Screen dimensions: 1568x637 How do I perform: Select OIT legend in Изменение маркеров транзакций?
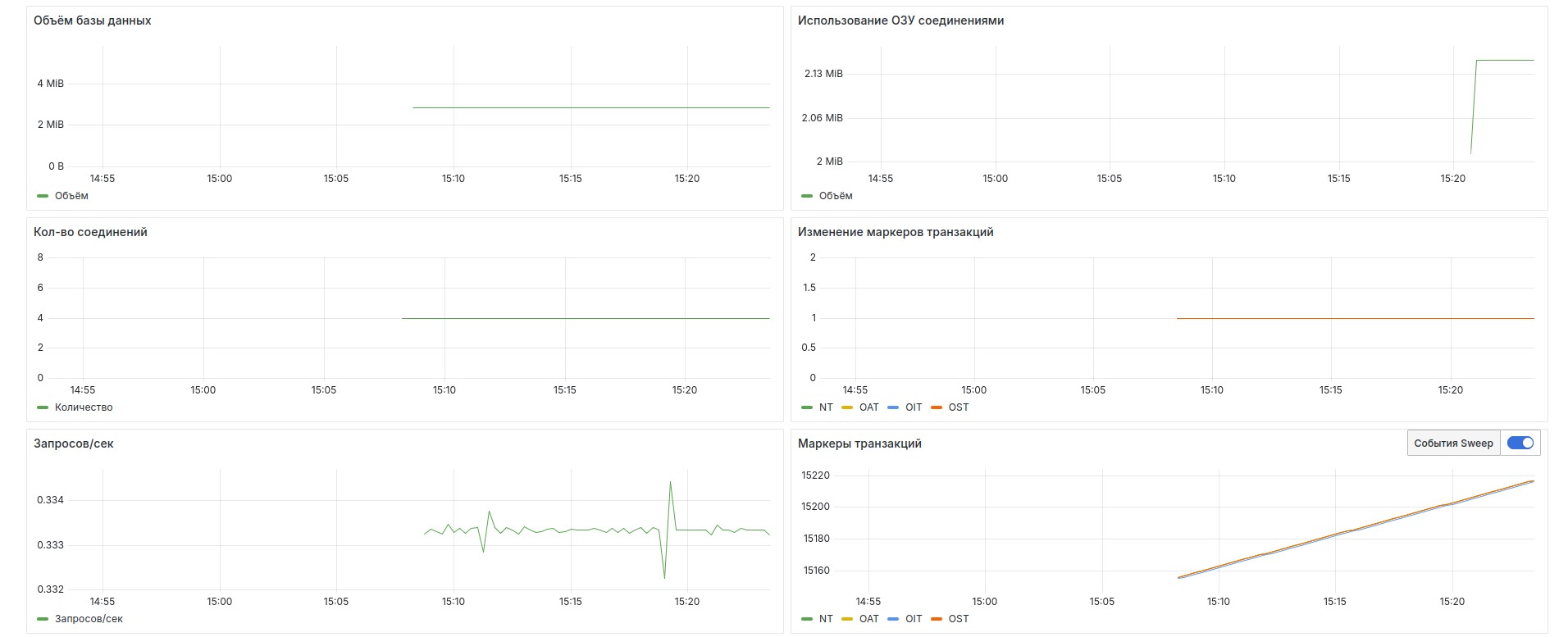(913, 407)
